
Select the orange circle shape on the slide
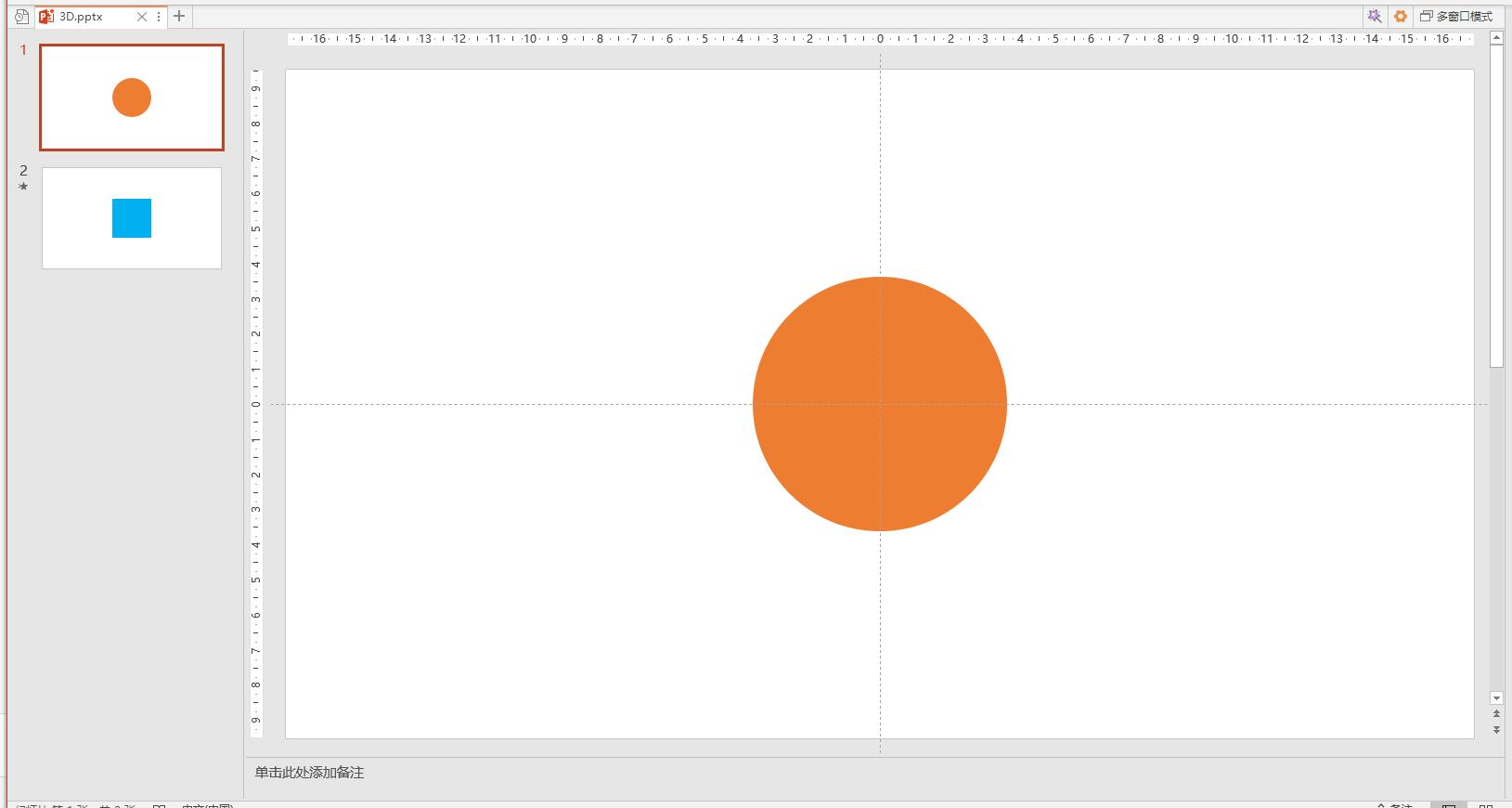(880, 404)
